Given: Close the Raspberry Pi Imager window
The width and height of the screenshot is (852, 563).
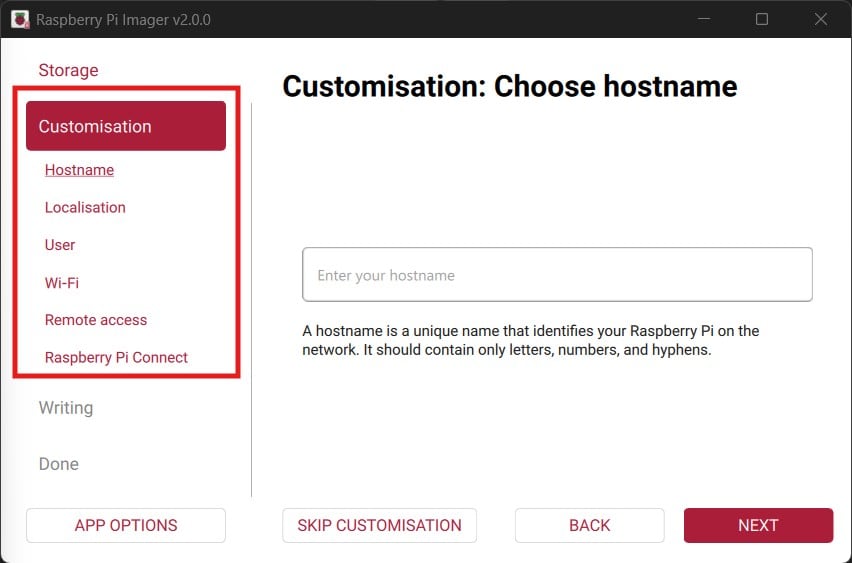Looking at the screenshot, I should tap(821, 19).
